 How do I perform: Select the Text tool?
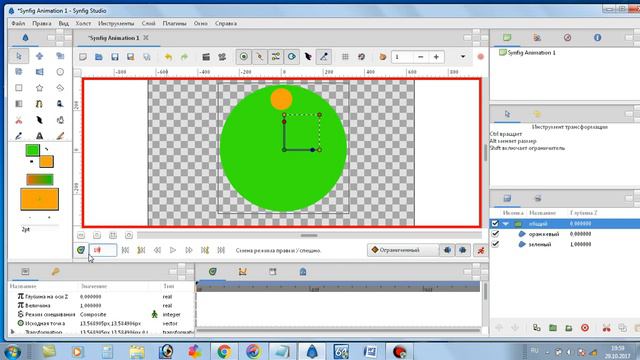40,136
